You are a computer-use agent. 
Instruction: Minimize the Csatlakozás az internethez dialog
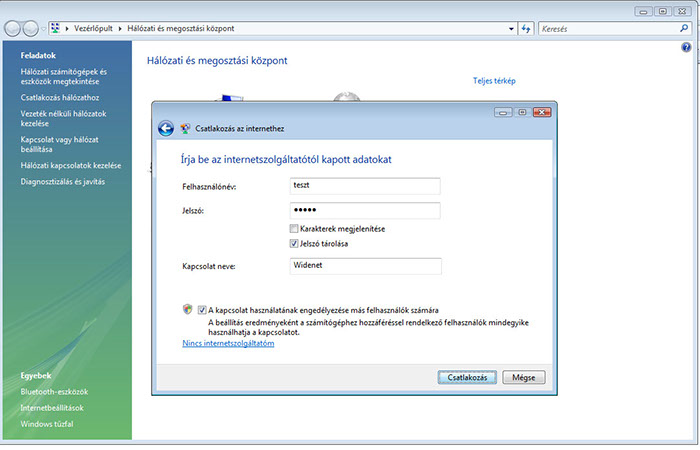503,112
